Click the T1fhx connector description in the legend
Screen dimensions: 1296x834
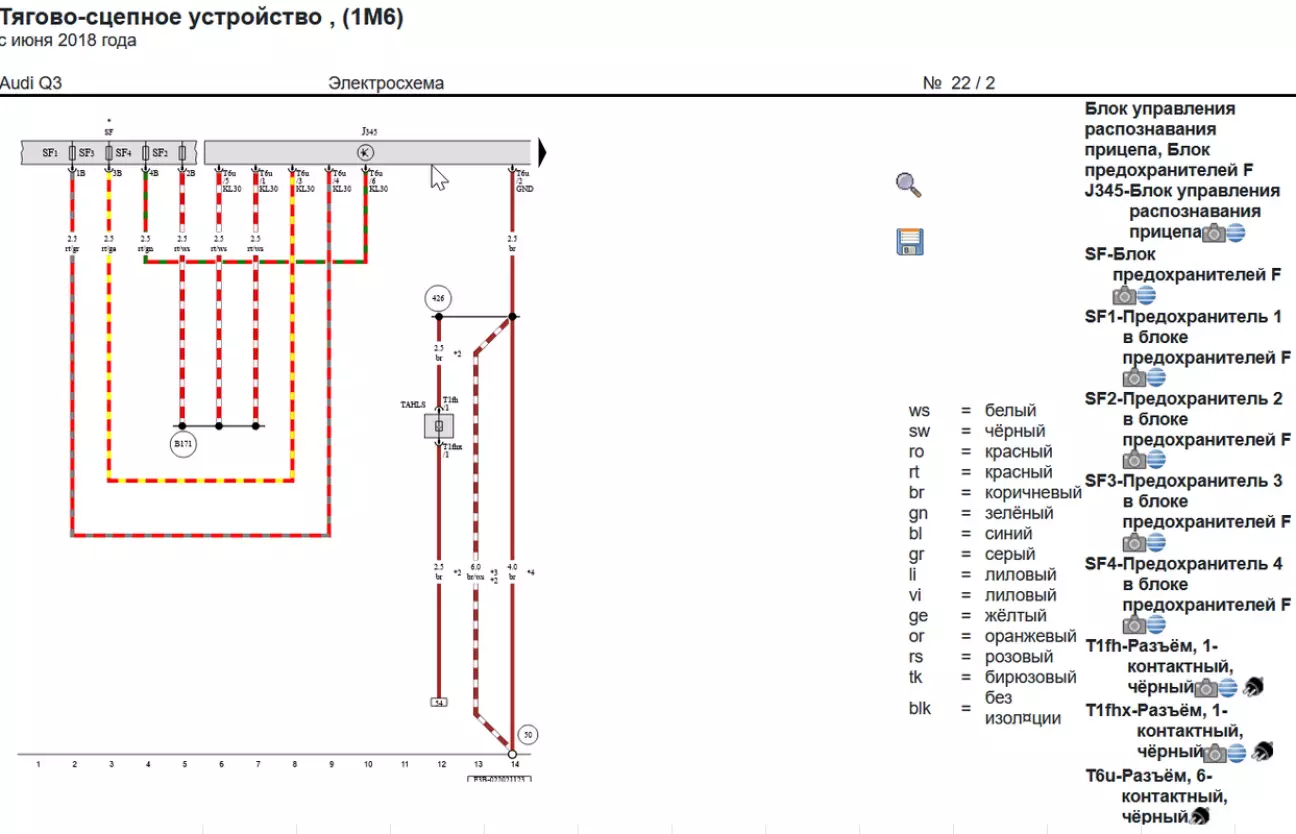[1164, 731]
